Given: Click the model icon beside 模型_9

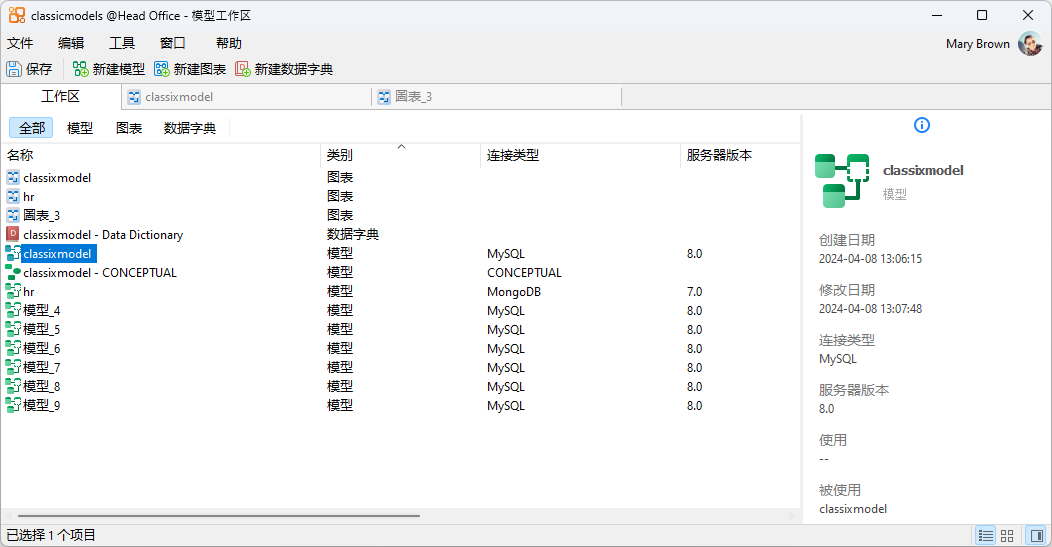Looking at the screenshot, I should click(x=13, y=405).
